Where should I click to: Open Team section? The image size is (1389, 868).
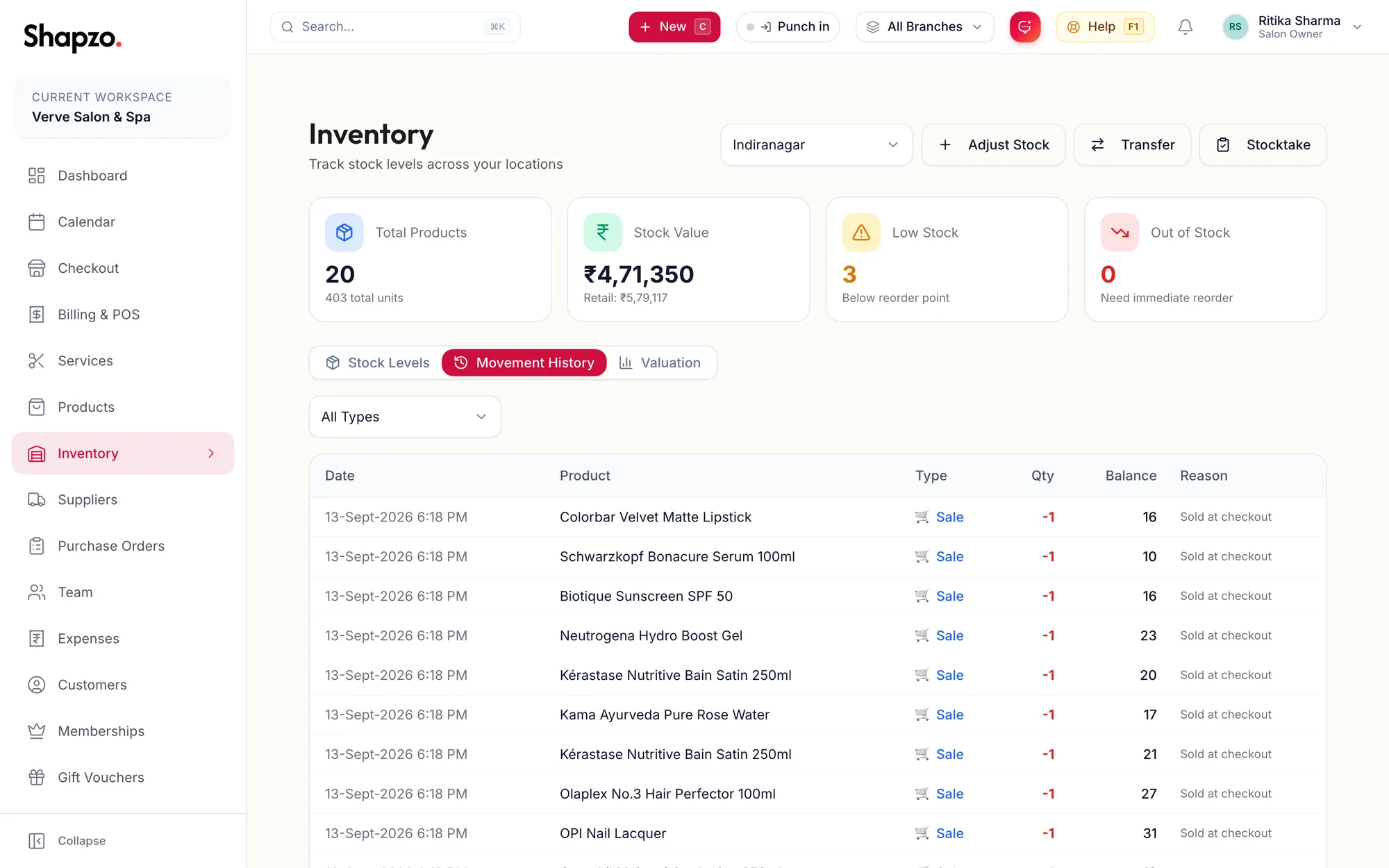(x=123, y=592)
